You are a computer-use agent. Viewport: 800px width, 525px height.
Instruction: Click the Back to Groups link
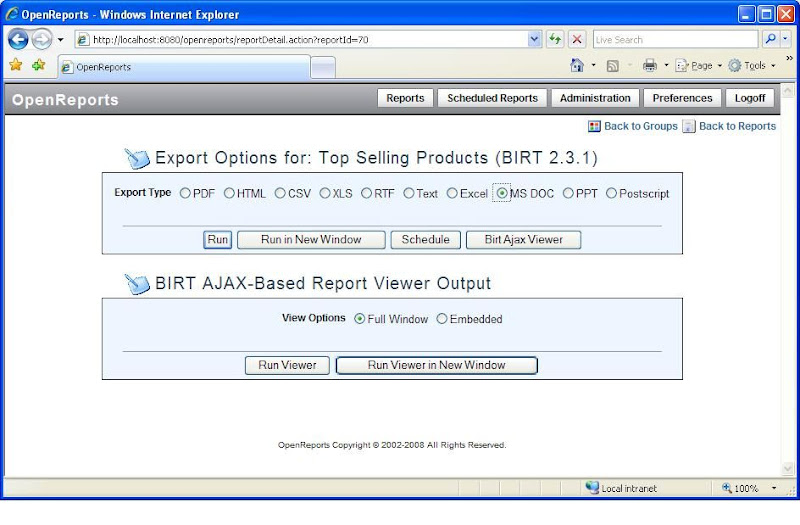tap(641, 126)
